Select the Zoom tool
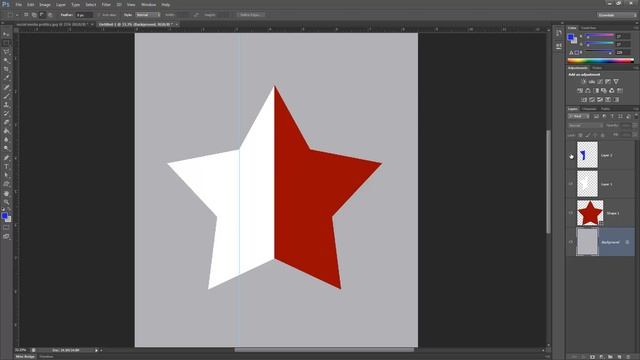Viewport: 640px width, 360px height. [x=6, y=202]
